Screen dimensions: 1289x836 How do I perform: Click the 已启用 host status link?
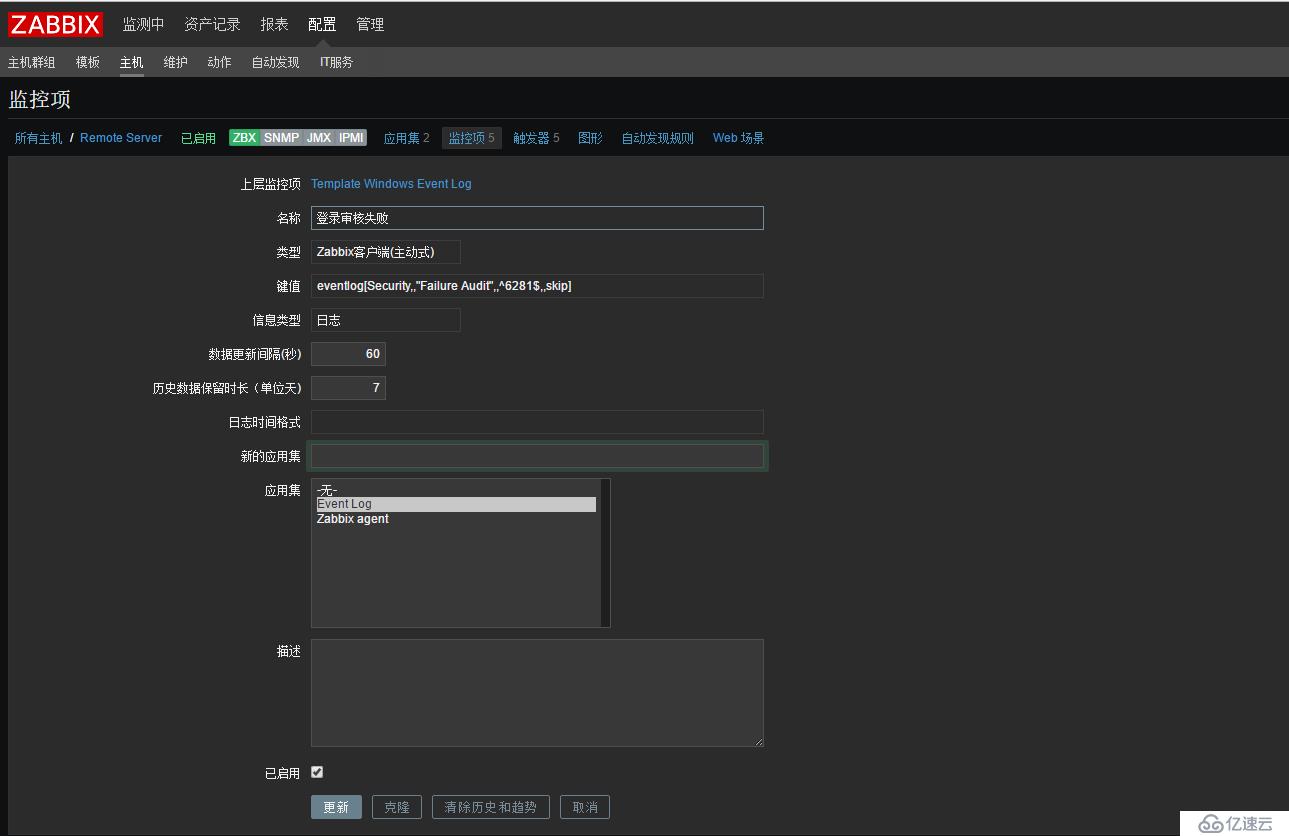coord(198,138)
